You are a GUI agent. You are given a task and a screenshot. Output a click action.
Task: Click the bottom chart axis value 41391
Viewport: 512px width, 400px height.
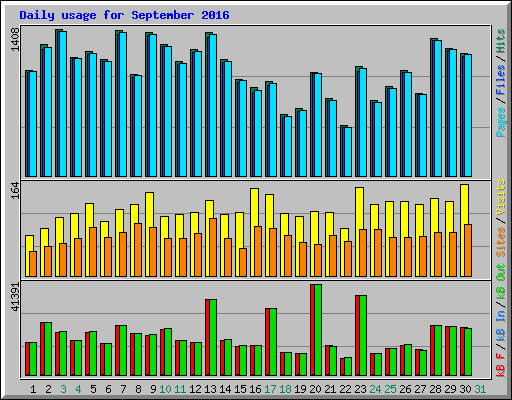click(15, 297)
